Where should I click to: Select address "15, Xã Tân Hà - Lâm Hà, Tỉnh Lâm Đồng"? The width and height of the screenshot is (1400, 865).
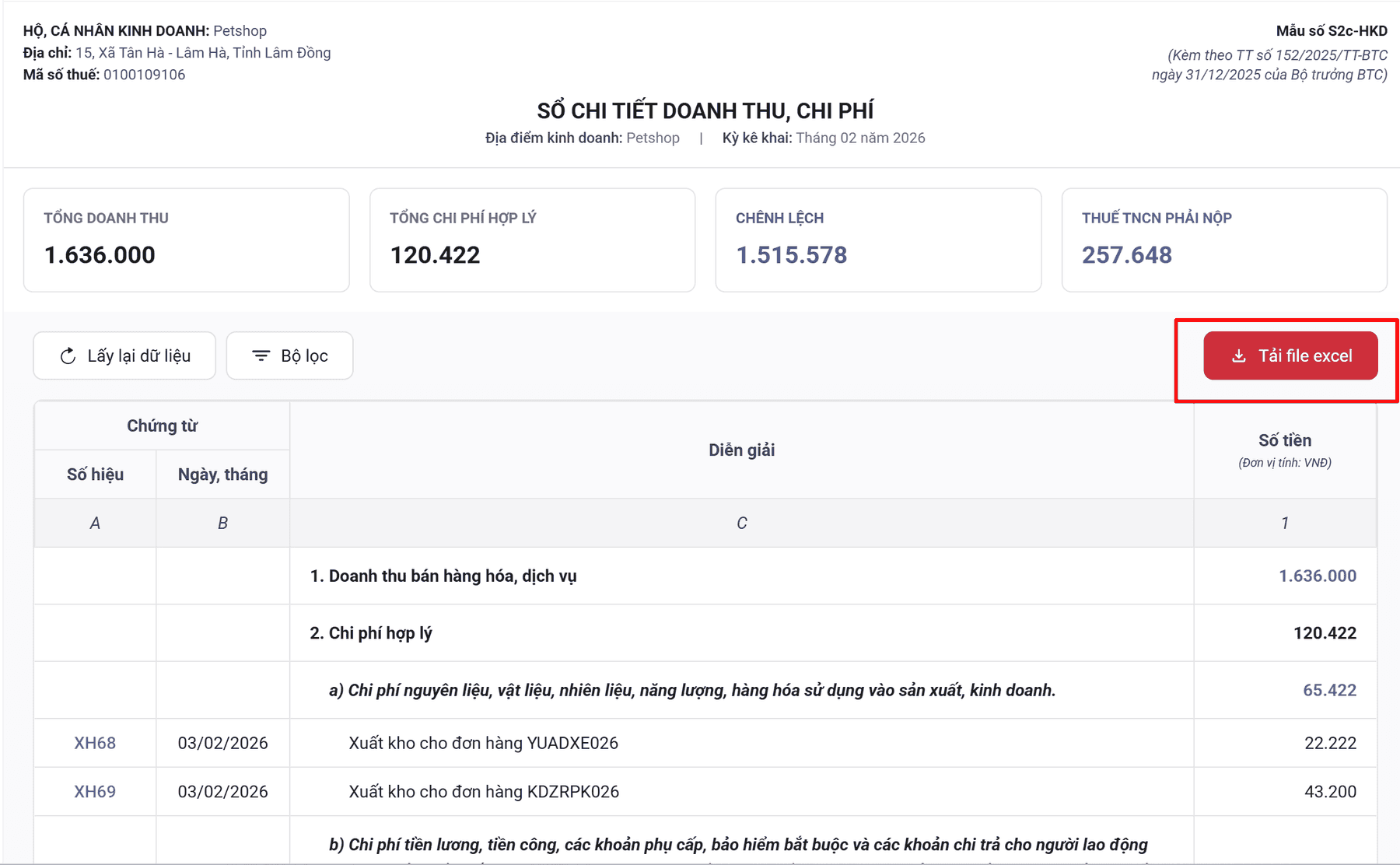[x=203, y=52]
